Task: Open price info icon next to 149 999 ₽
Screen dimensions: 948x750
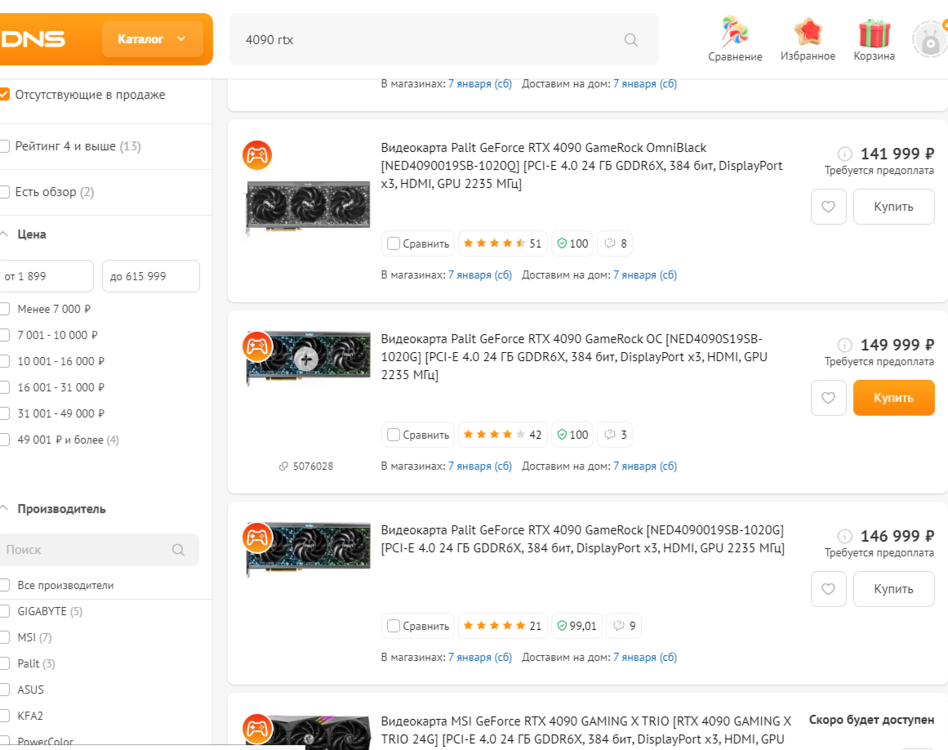Action: 845,344
